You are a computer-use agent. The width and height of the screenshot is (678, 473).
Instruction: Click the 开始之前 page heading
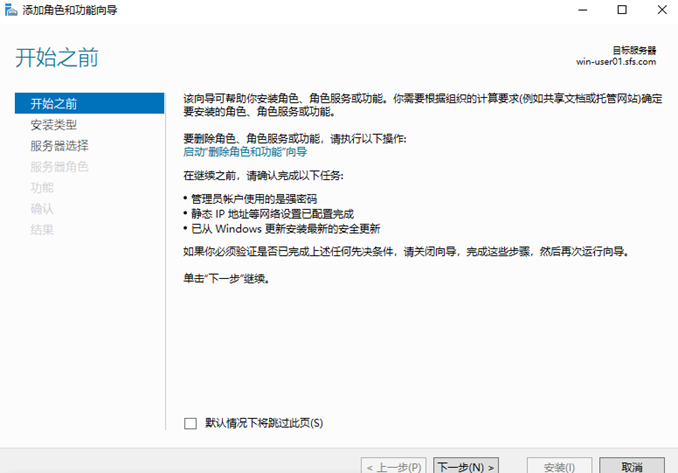tap(57, 58)
